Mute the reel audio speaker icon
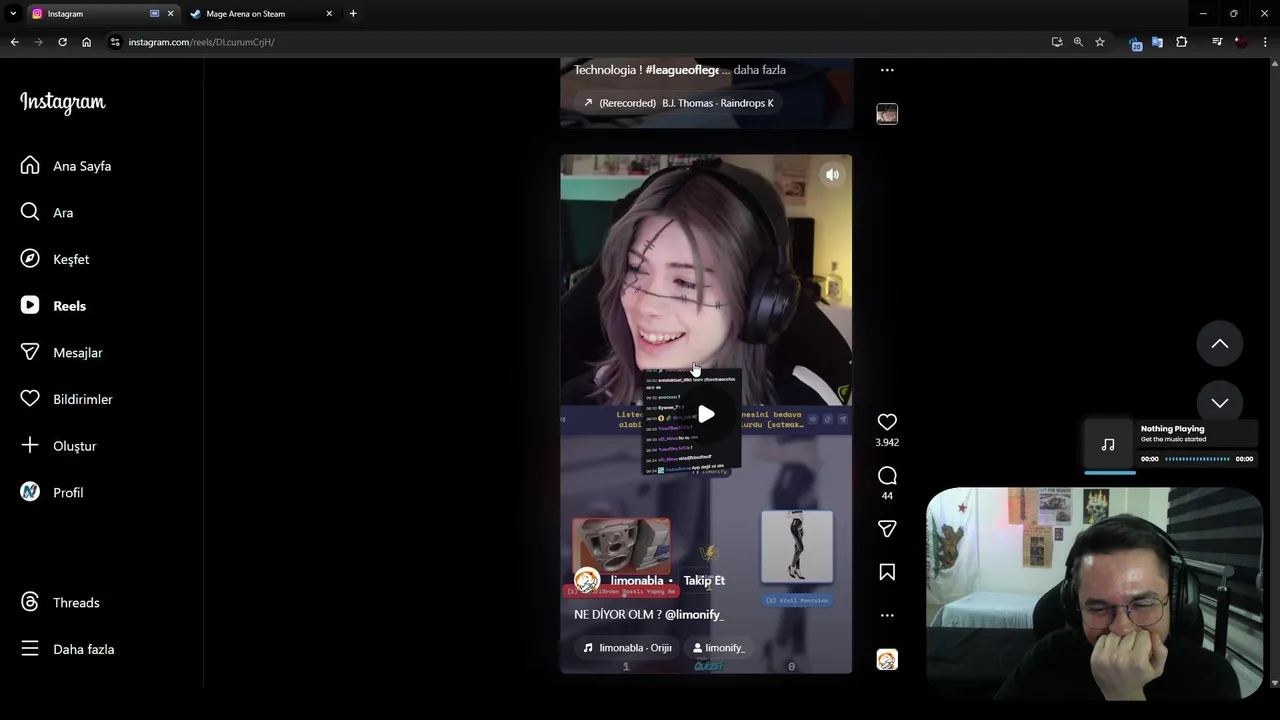 coord(832,175)
